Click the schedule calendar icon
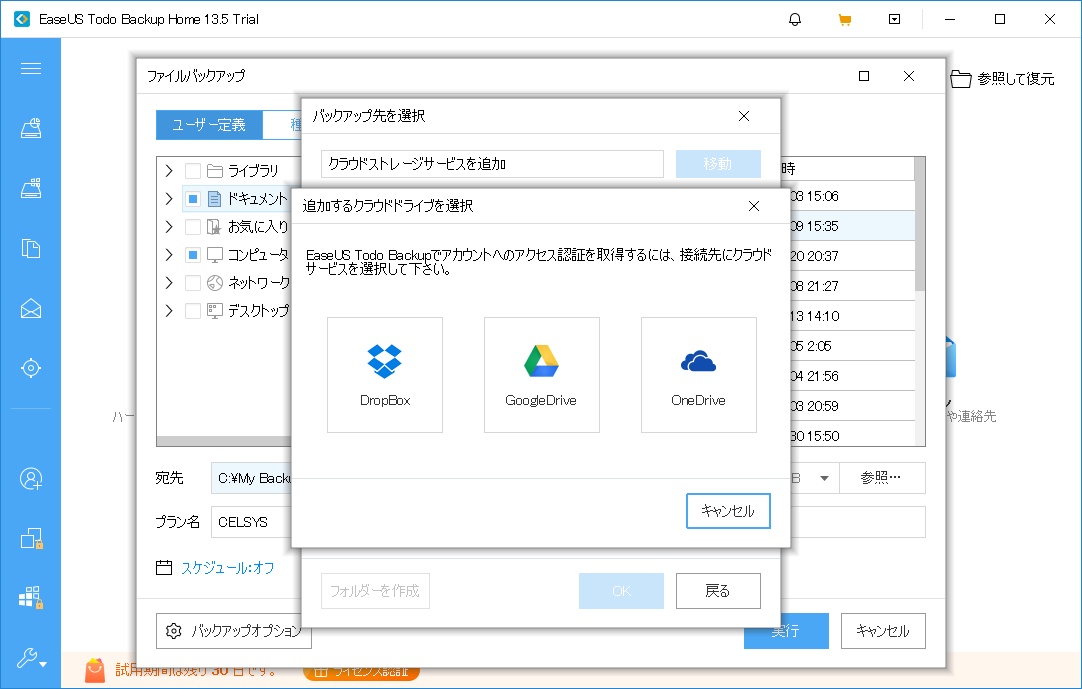Image resolution: width=1082 pixels, height=689 pixels. coord(164,567)
